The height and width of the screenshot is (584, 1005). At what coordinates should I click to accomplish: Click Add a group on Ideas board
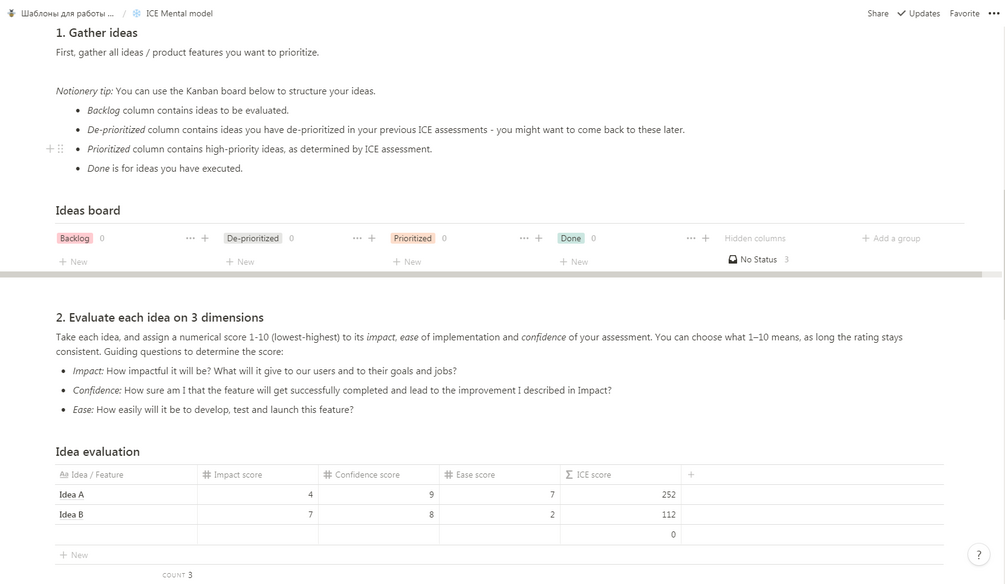click(x=891, y=238)
